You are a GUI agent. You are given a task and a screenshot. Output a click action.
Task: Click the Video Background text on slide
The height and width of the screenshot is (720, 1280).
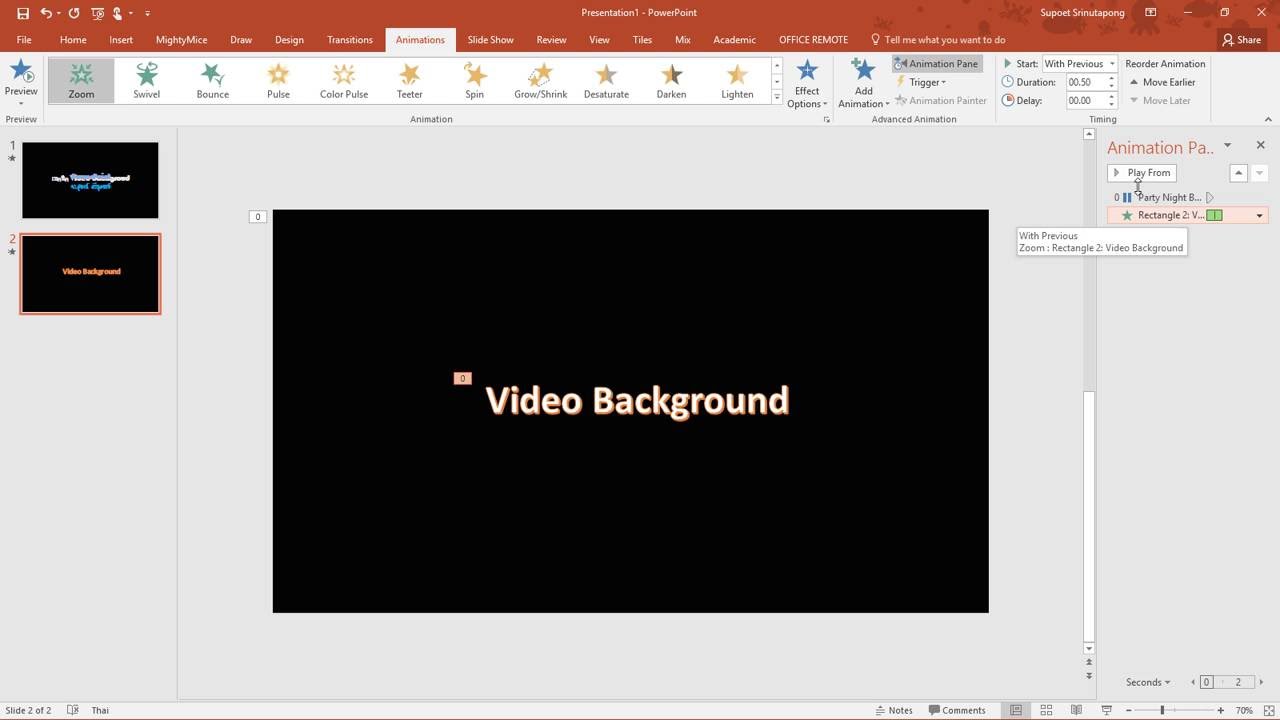(637, 400)
